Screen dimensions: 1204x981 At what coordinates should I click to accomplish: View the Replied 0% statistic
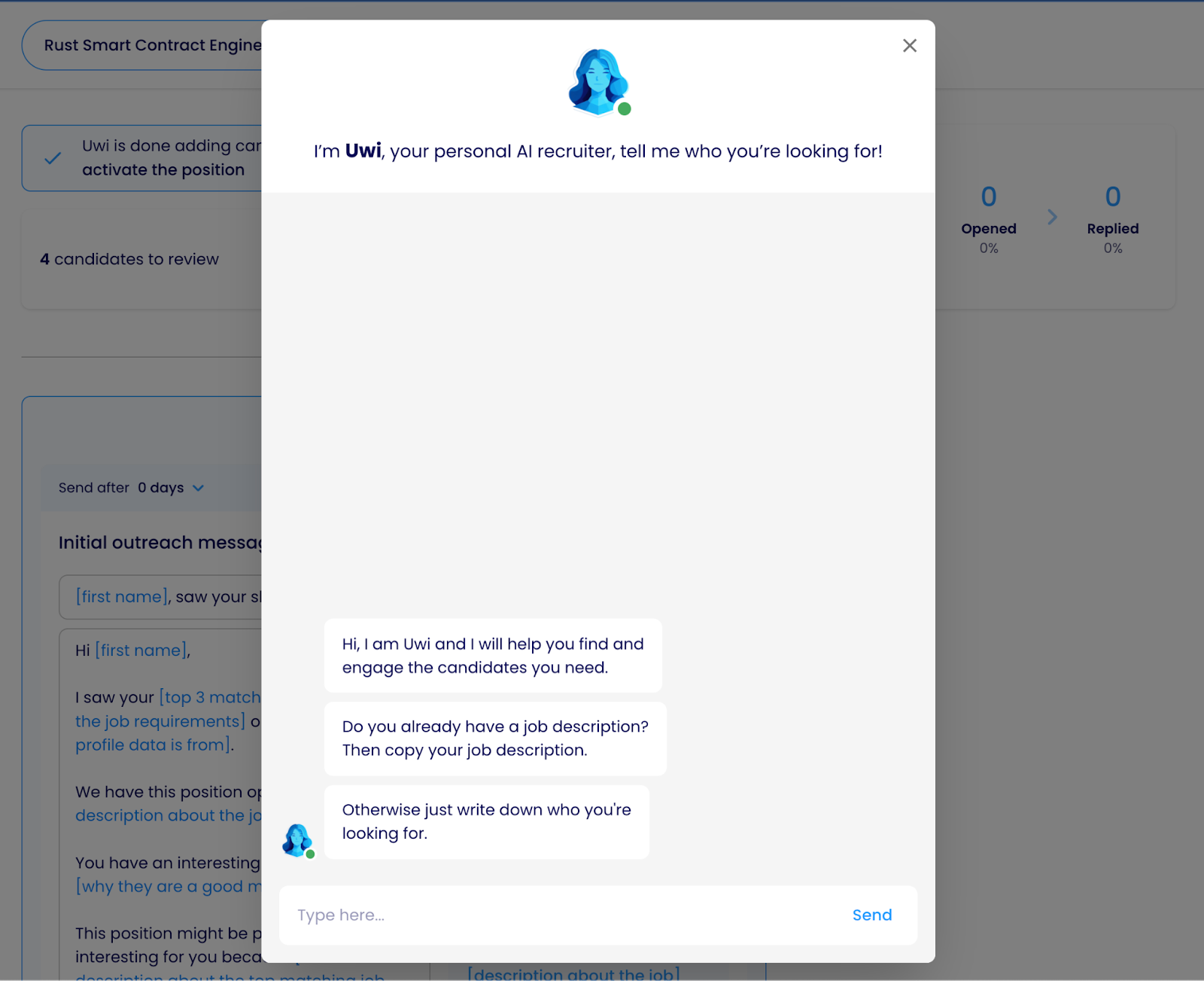point(1112,228)
